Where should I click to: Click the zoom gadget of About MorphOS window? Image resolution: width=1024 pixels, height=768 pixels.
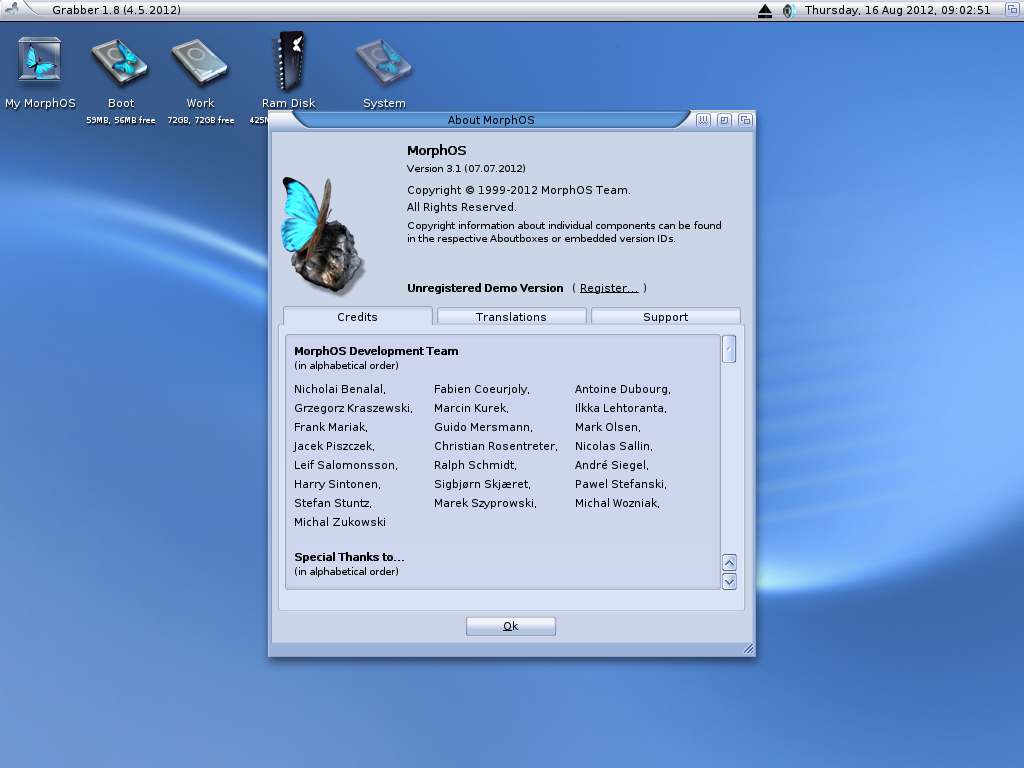[x=724, y=120]
